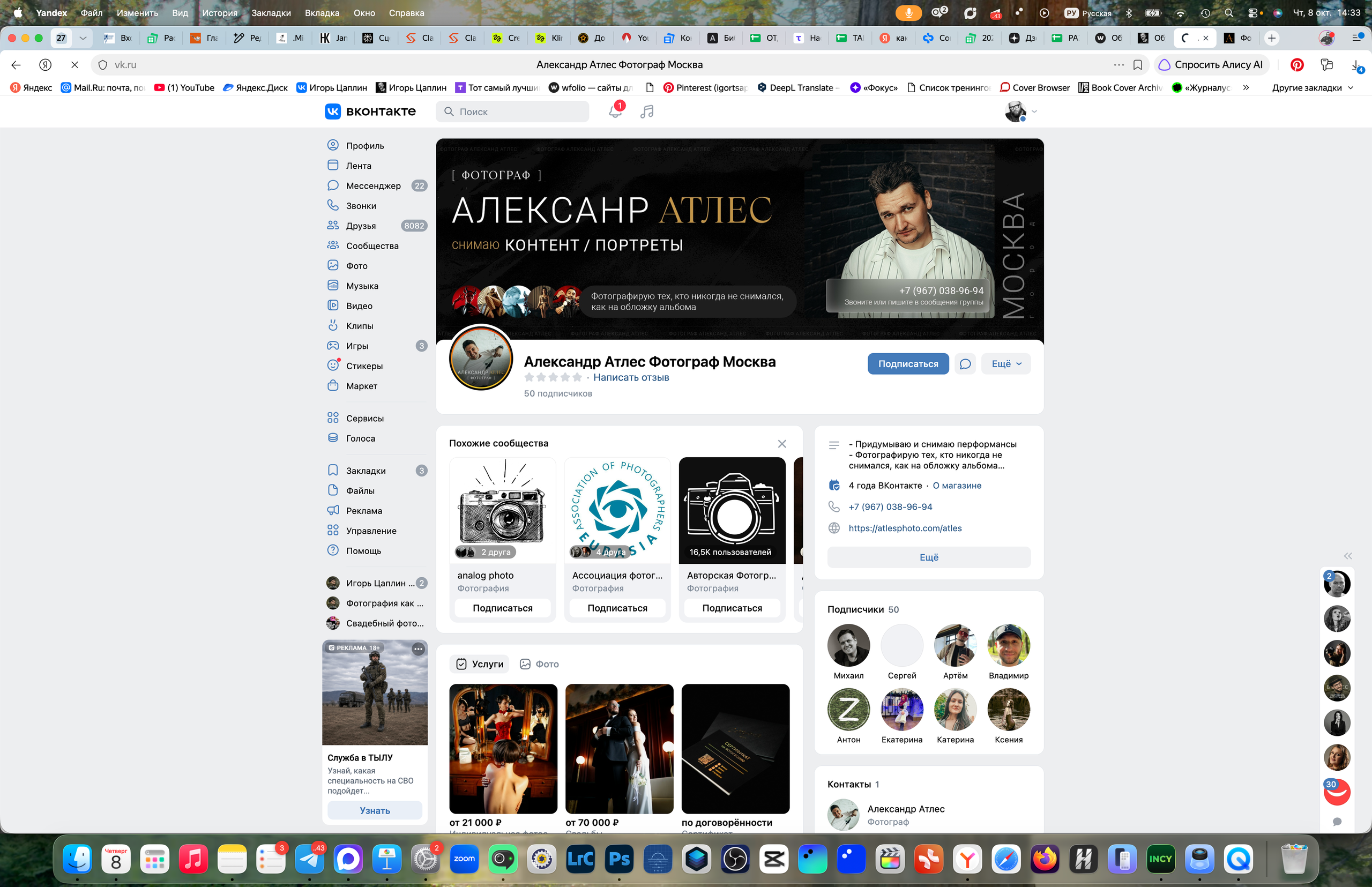This screenshot has height=887, width=1372.
Task: Switch to the Фото tab
Action: 539,664
